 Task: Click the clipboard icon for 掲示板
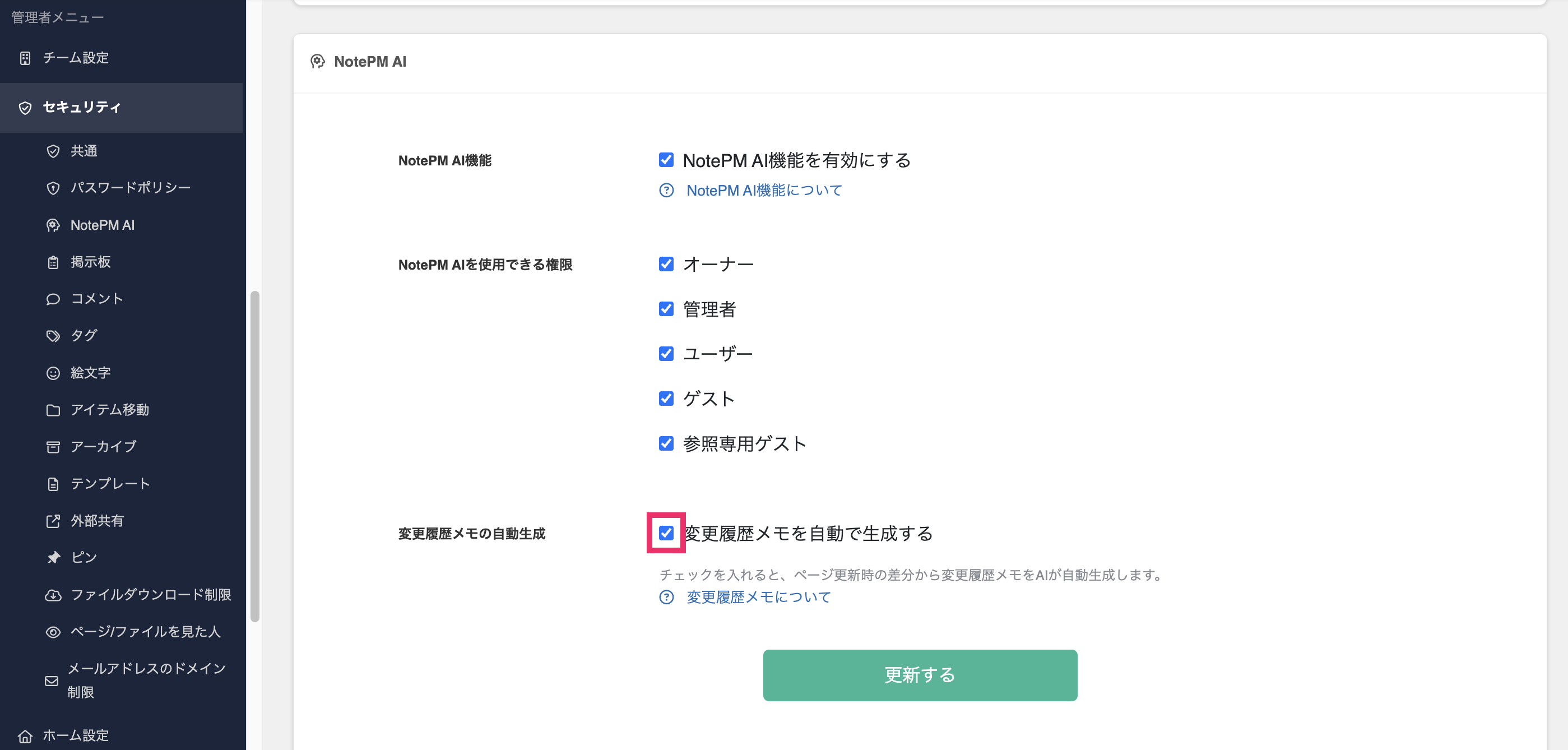point(54,262)
